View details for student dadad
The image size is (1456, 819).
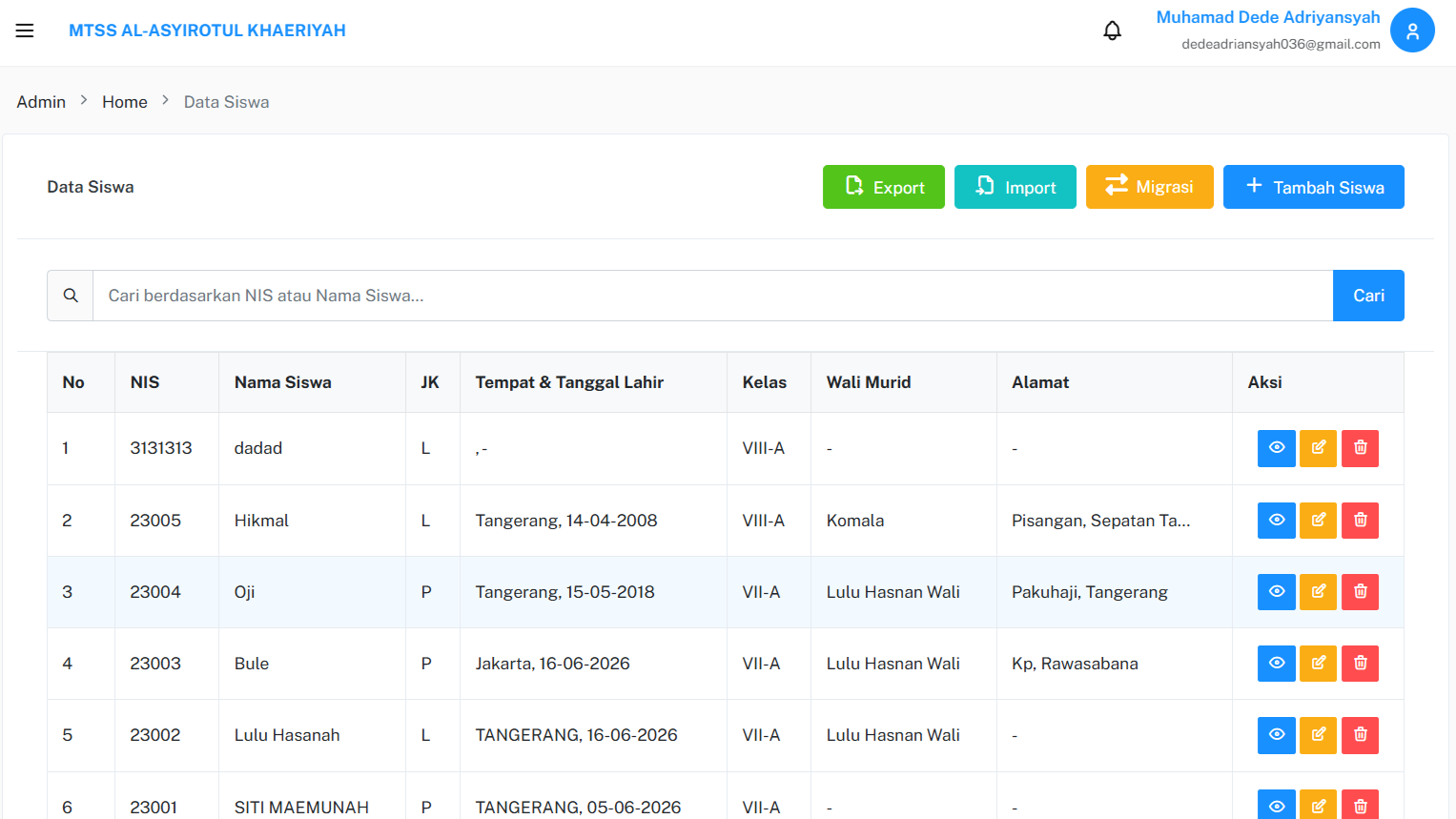pos(1276,448)
